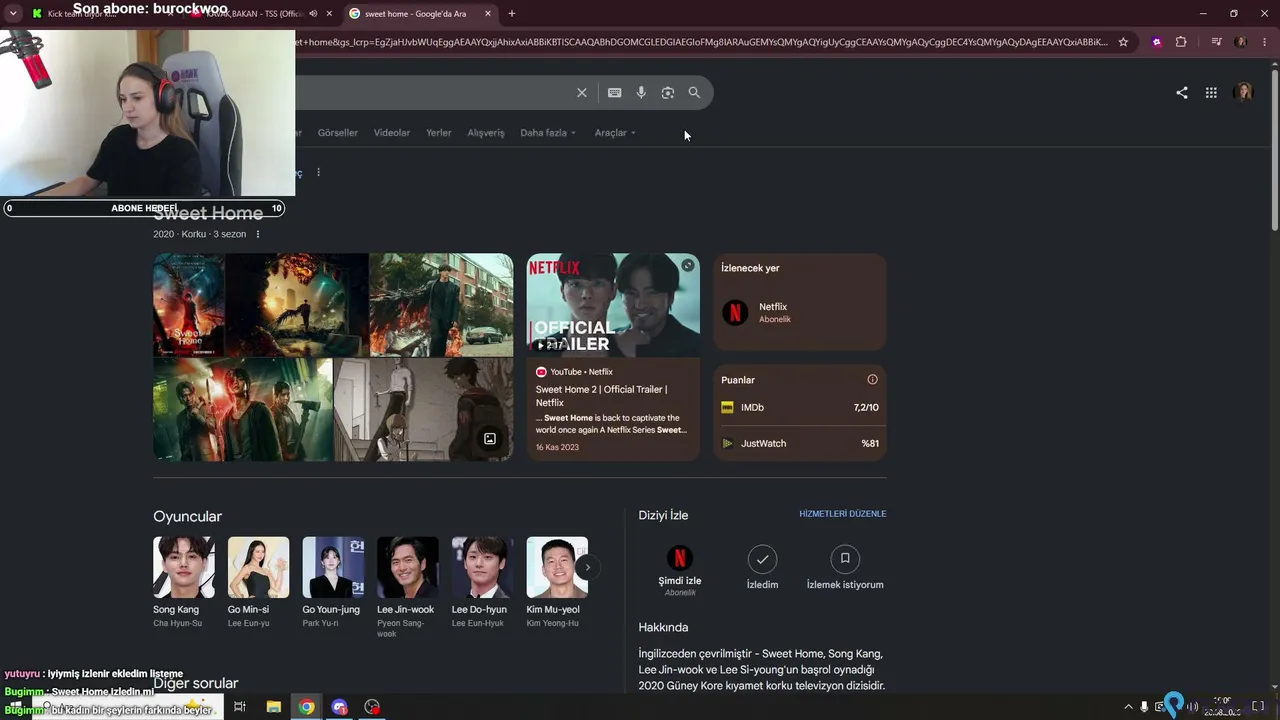
Task: Open the tab search dropdown in Chrome
Action: [13, 14]
